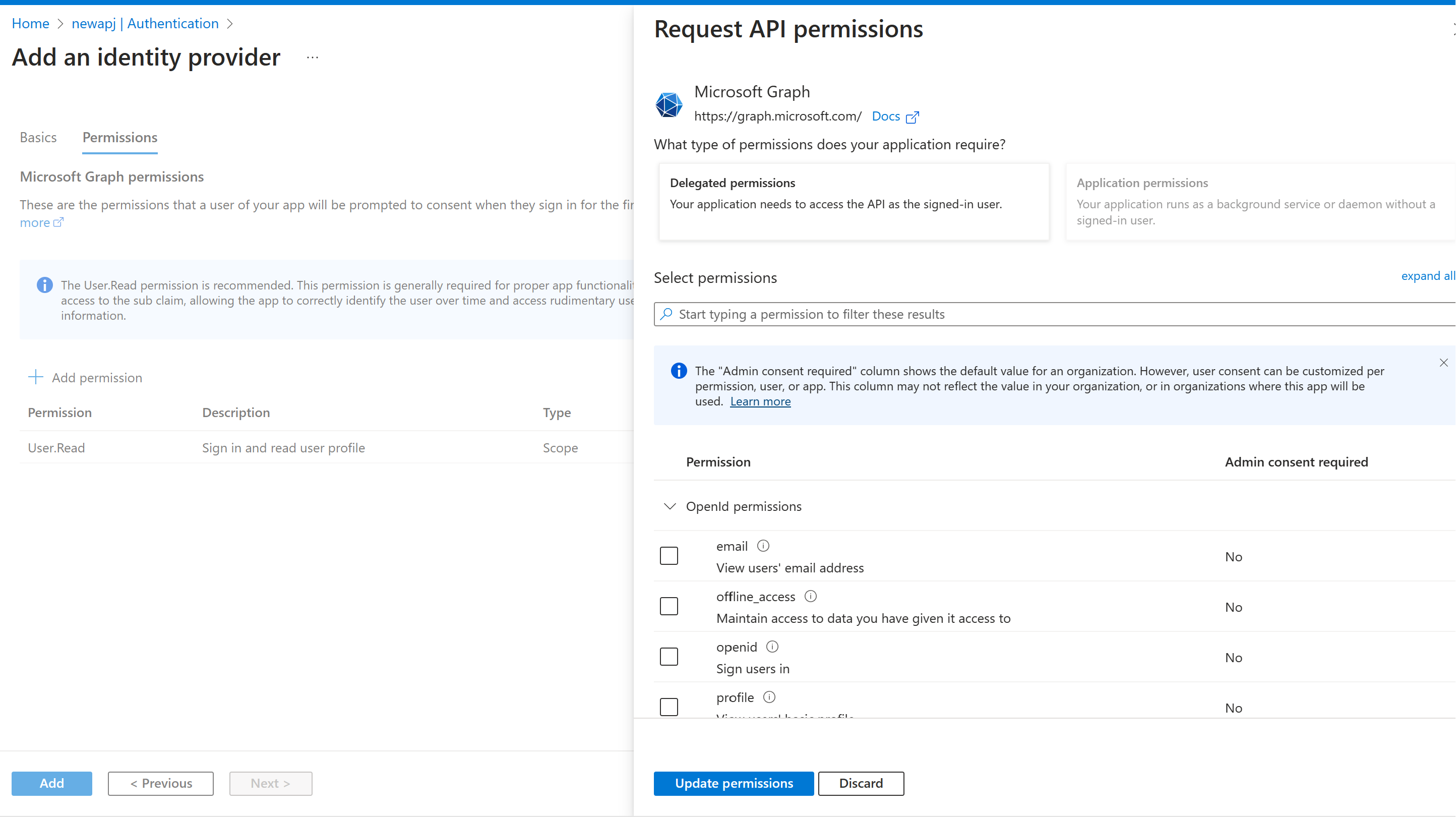Image resolution: width=1456 pixels, height=817 pixels.
Task: Open newapj | Authentication breadcrumb
Action: [x=145, y=24]
